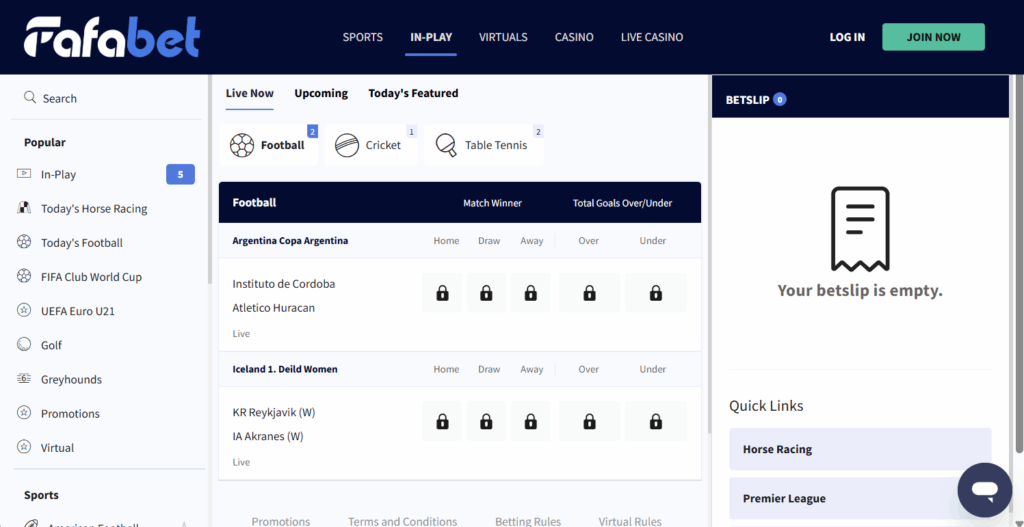
Task: Click the Search input field
Action: (108, 98)
